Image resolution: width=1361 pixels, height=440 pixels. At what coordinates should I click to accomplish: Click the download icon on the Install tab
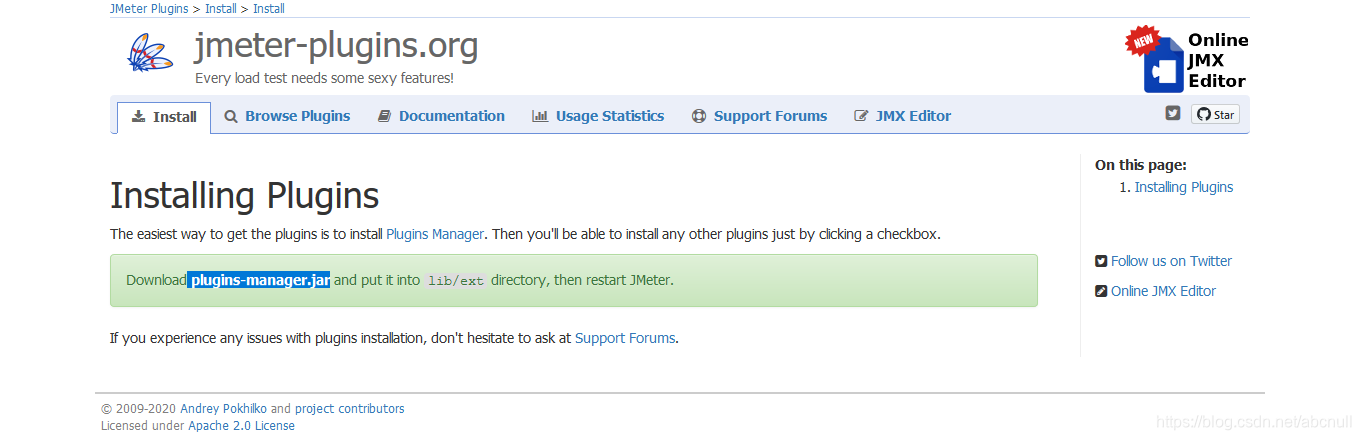point(139,116)
